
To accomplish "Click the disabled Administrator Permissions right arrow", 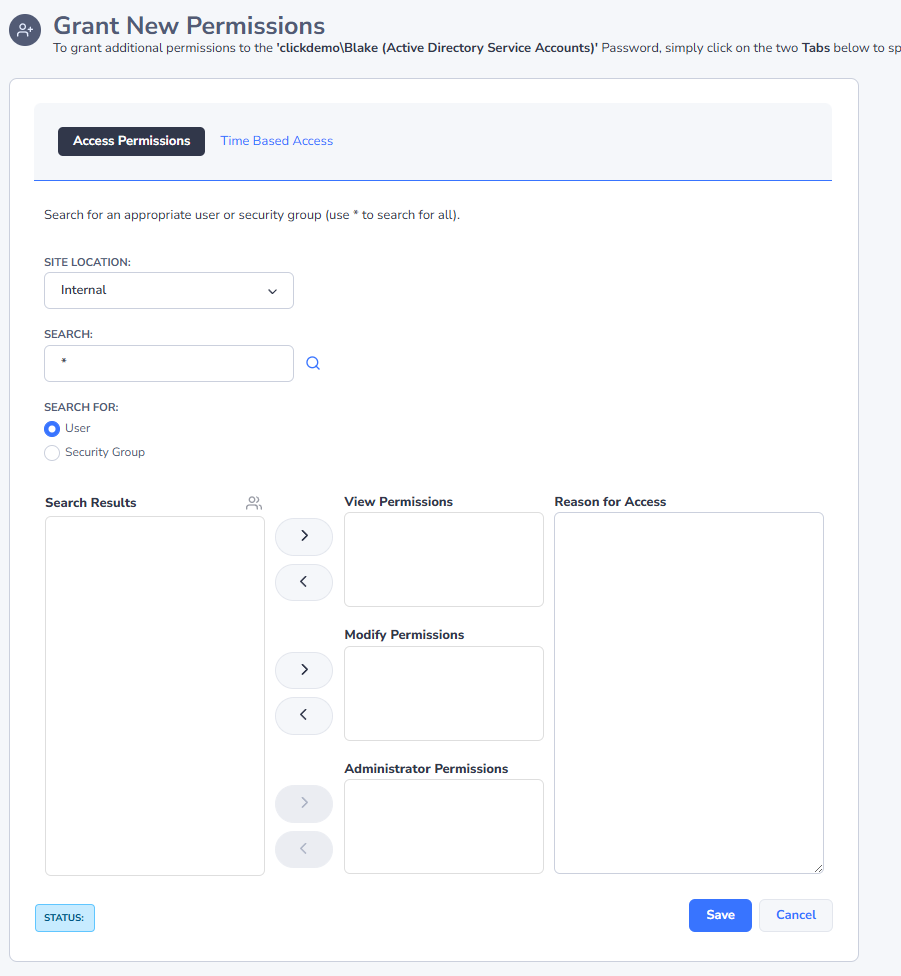I will [x=303, y=803].
